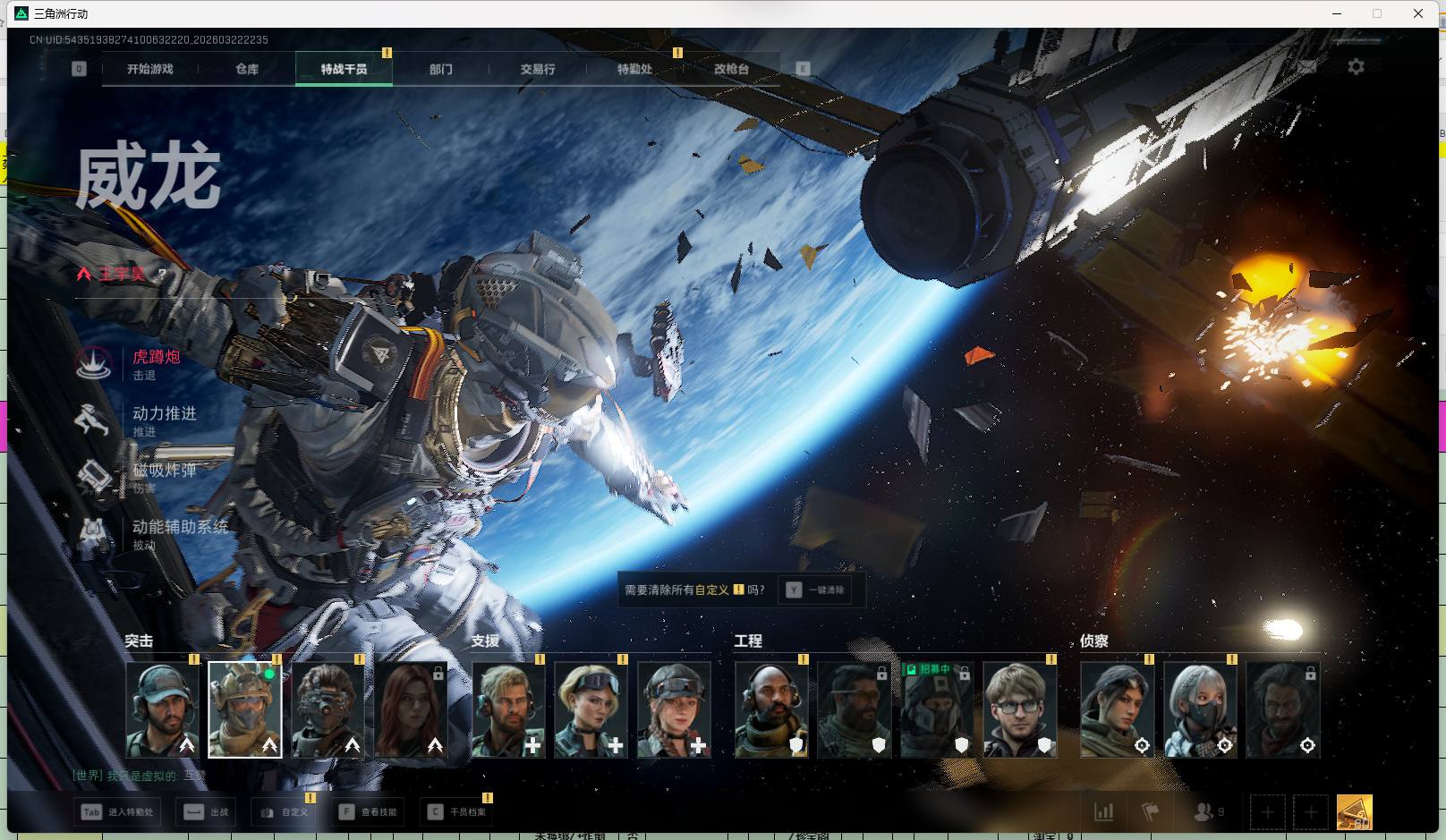Click the flags icon in bottom bar
The height and width of the screenshot is (840, 1446).
coord(1151,812)
